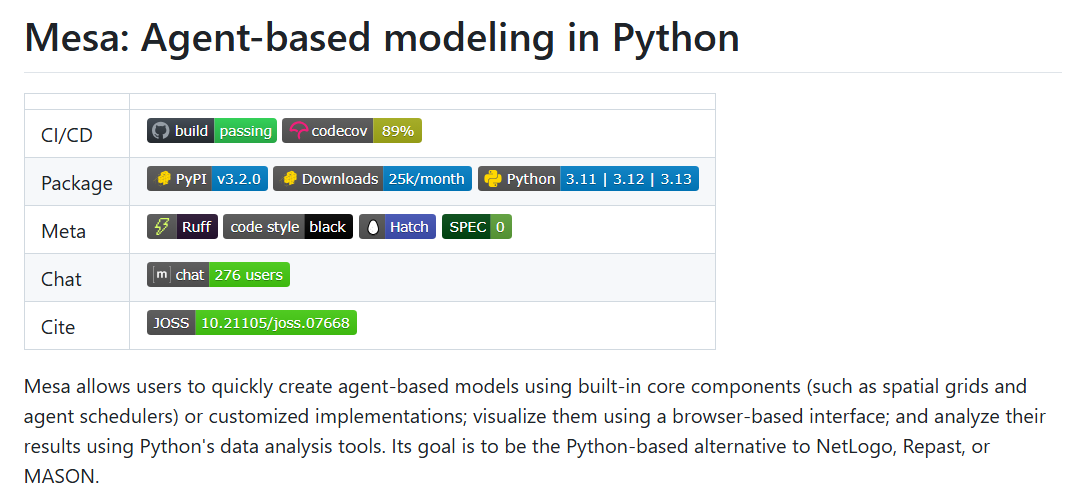Open the JOSS DOI 10.21105/joss.07668 badge
This screenshot has width=1066, height=500.
point(252,323)
